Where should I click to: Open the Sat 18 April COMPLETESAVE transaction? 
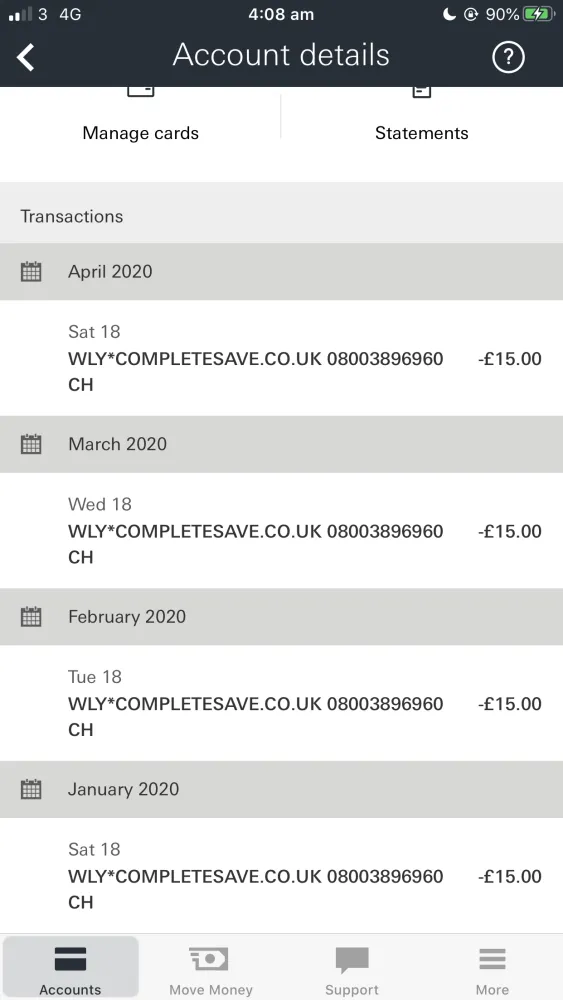(x=281, y=358)
